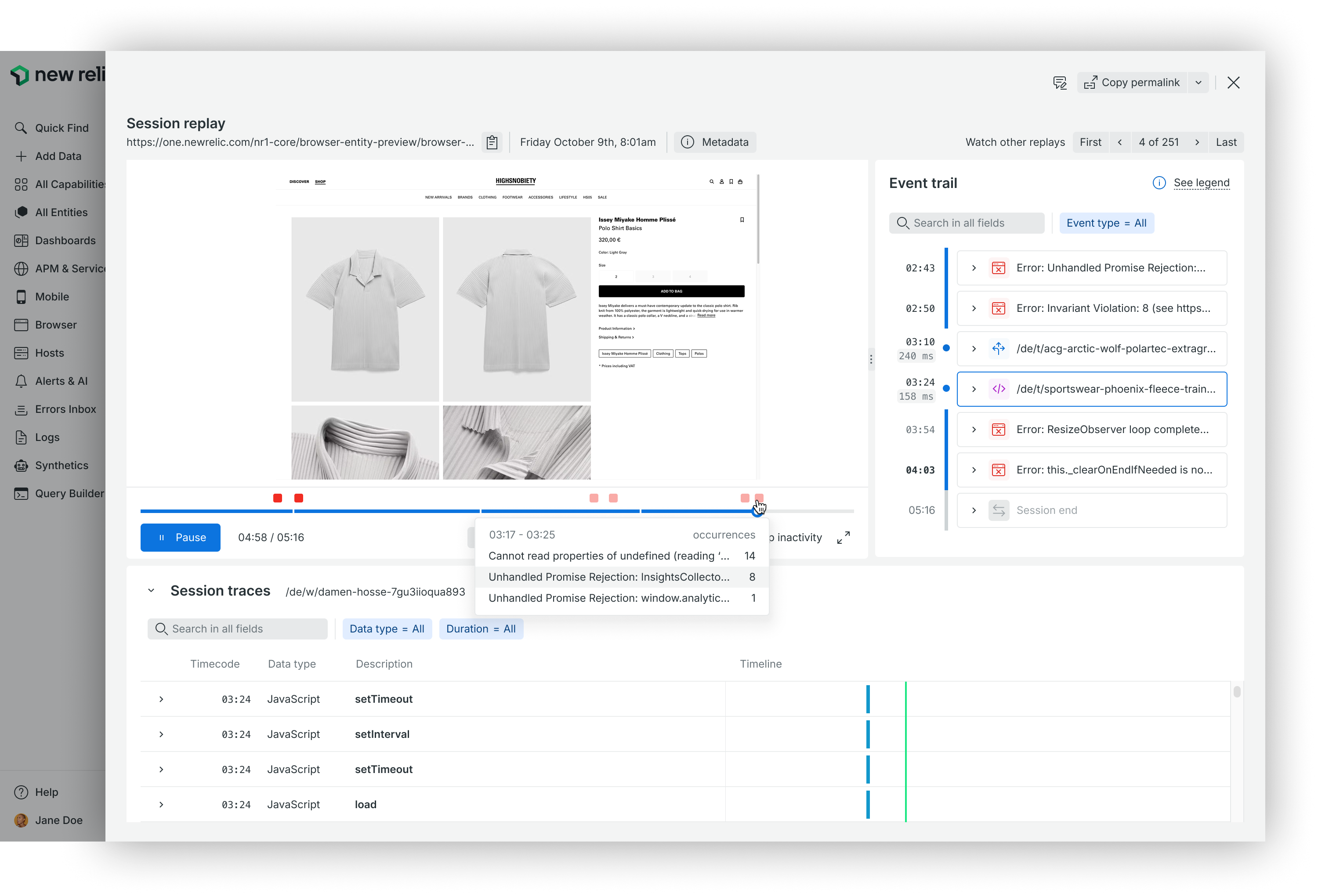Open the Data type filter
Image resolution: width=1318 pixels, height=896 pixels.
tap(387, 629)
